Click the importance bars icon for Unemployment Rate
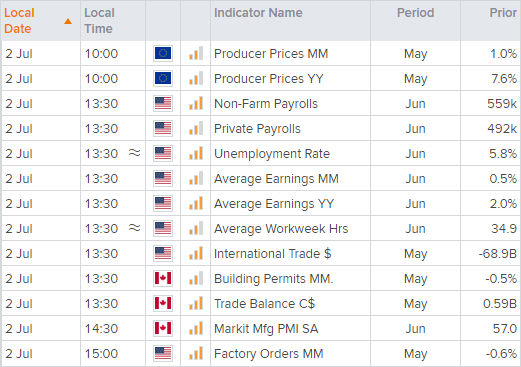521x367 pixels. (196, 153)
